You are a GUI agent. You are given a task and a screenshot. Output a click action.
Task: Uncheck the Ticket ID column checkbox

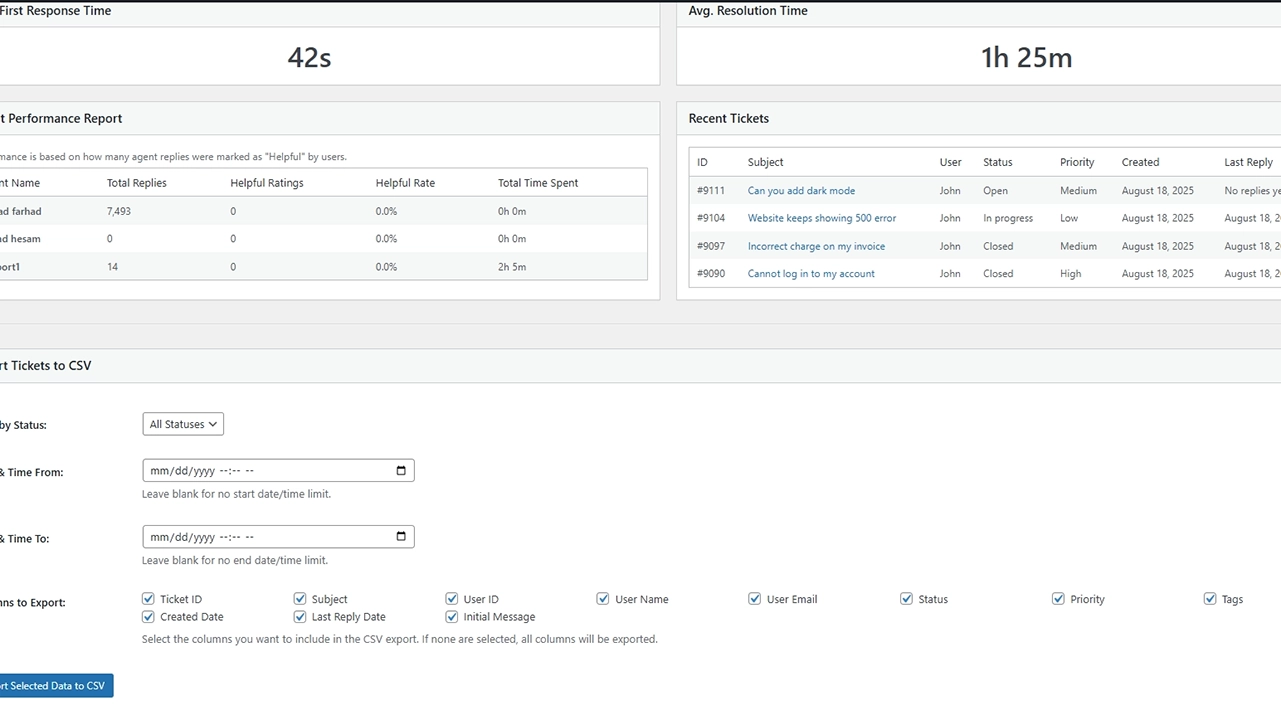coord(149,599)
